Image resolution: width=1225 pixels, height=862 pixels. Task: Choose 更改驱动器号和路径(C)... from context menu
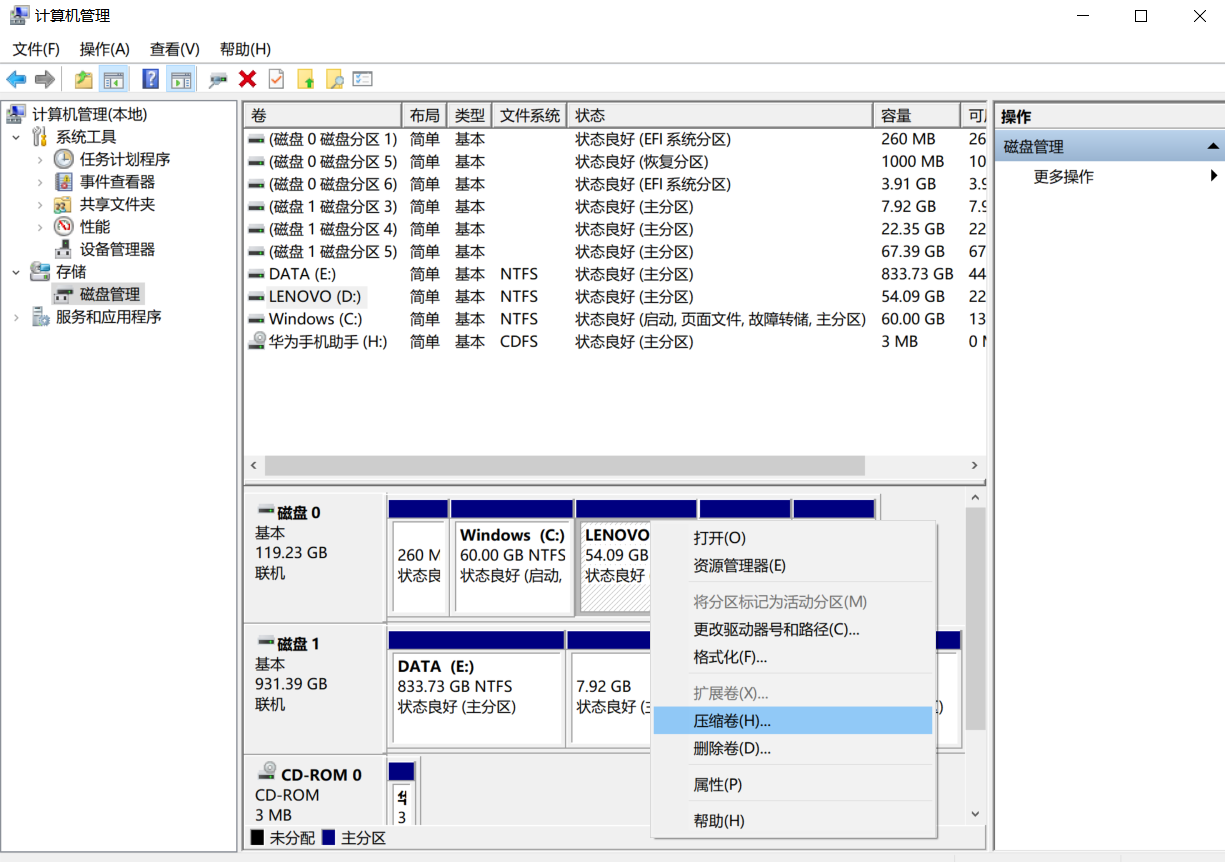pos(792,629)
